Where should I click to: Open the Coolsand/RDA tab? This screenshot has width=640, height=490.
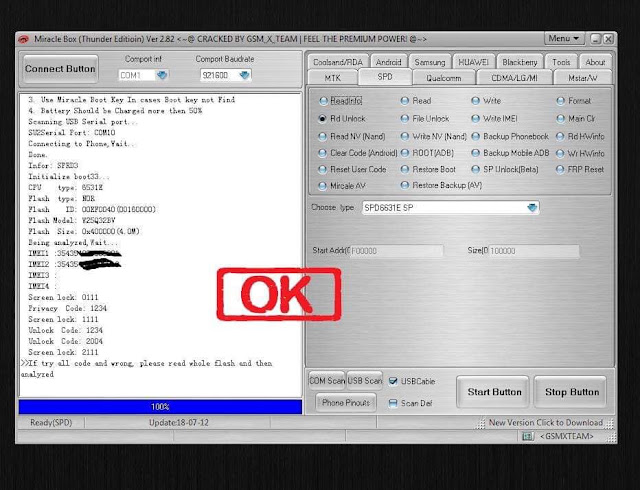[x=338, y=62]
